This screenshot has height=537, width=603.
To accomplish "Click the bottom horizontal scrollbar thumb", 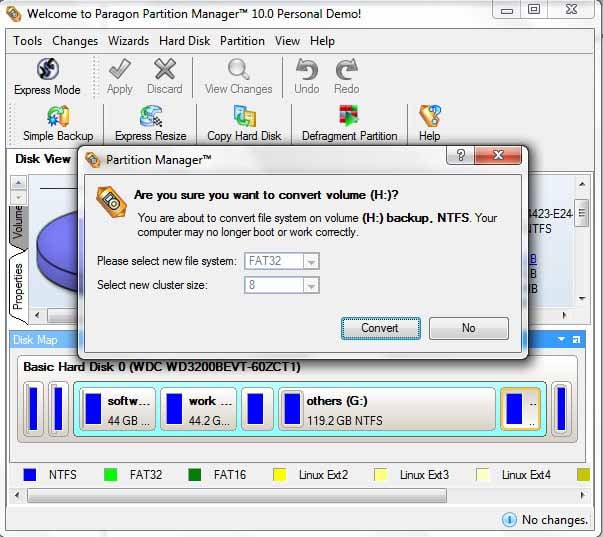I will 237,495.
